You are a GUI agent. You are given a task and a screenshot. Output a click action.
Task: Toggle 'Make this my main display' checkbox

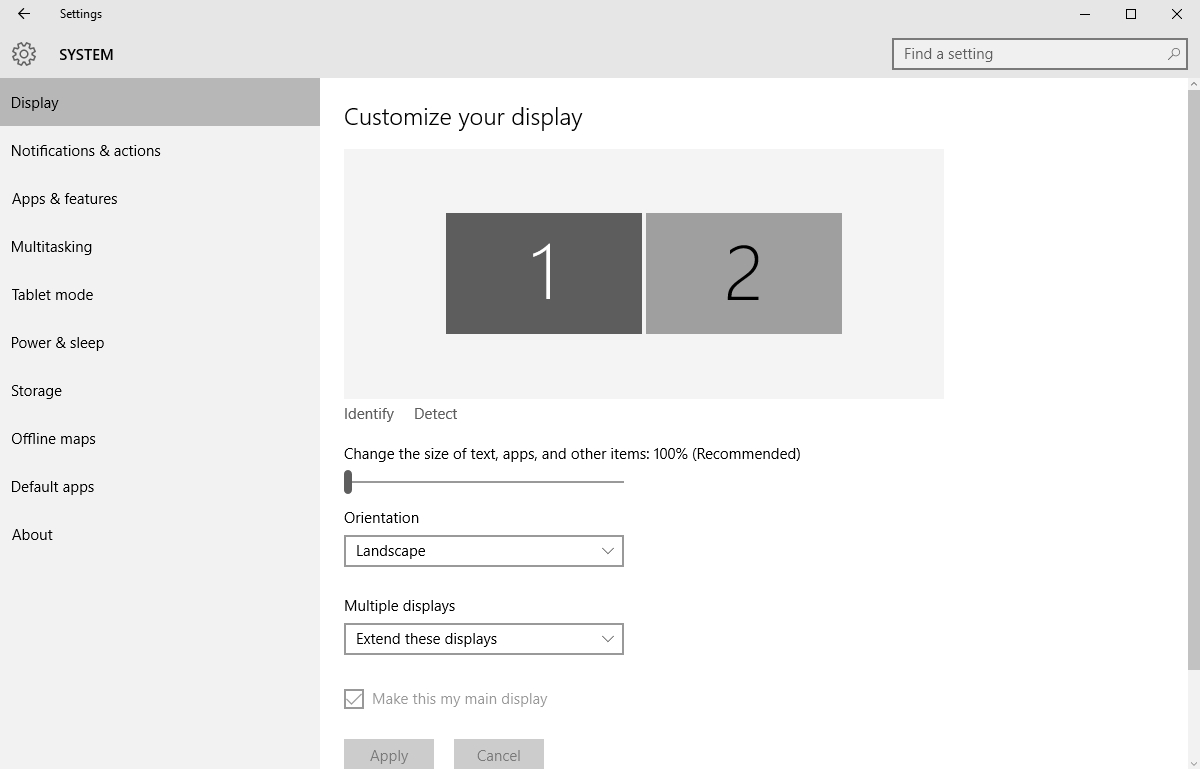(354, 699)
